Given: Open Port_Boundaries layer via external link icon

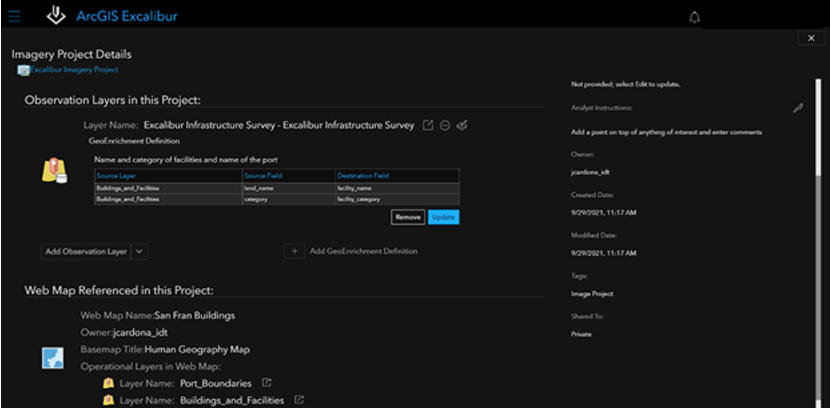Looking at the screenshot, I should point(267,382).
